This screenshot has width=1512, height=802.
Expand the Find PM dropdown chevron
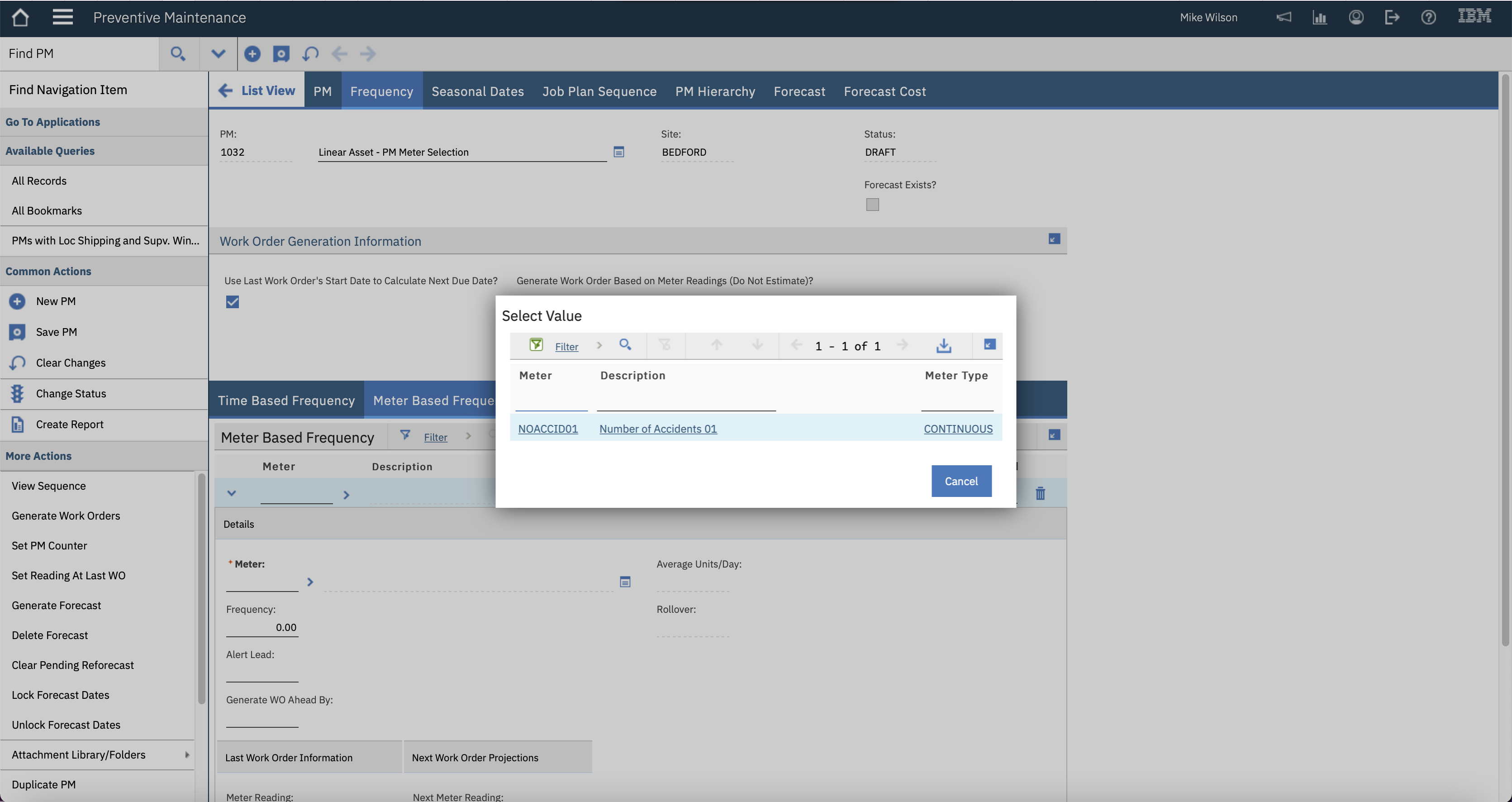pyautogui.click(x=218, y=53)
